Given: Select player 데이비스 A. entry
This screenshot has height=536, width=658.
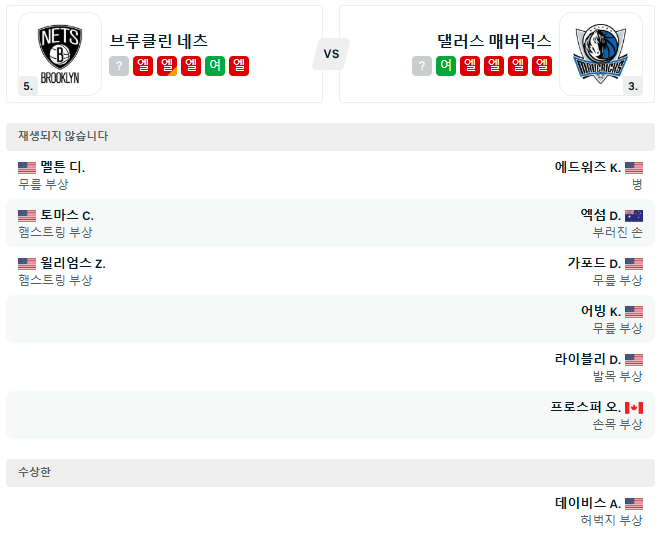Looking at the screenshot, I should point(587,503).
